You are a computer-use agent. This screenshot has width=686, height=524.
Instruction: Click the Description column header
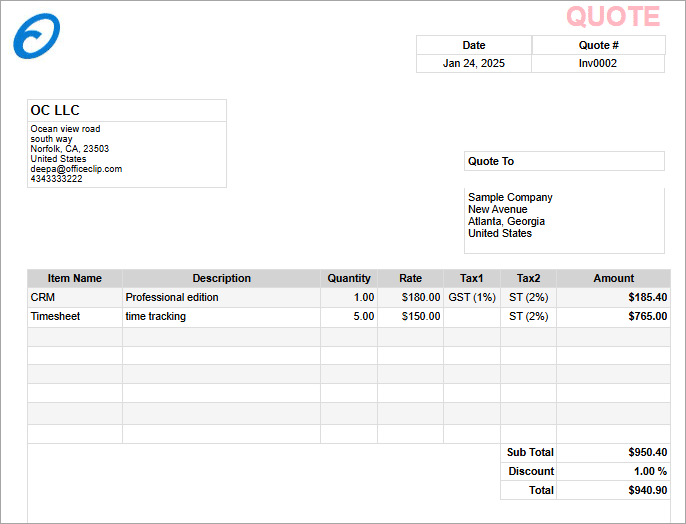(x=221, y=278)
